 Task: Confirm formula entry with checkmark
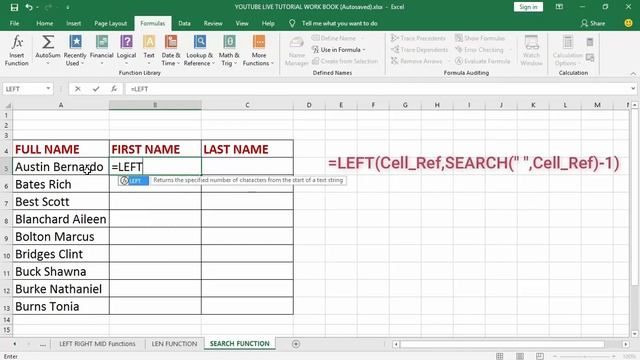(96, 89)
